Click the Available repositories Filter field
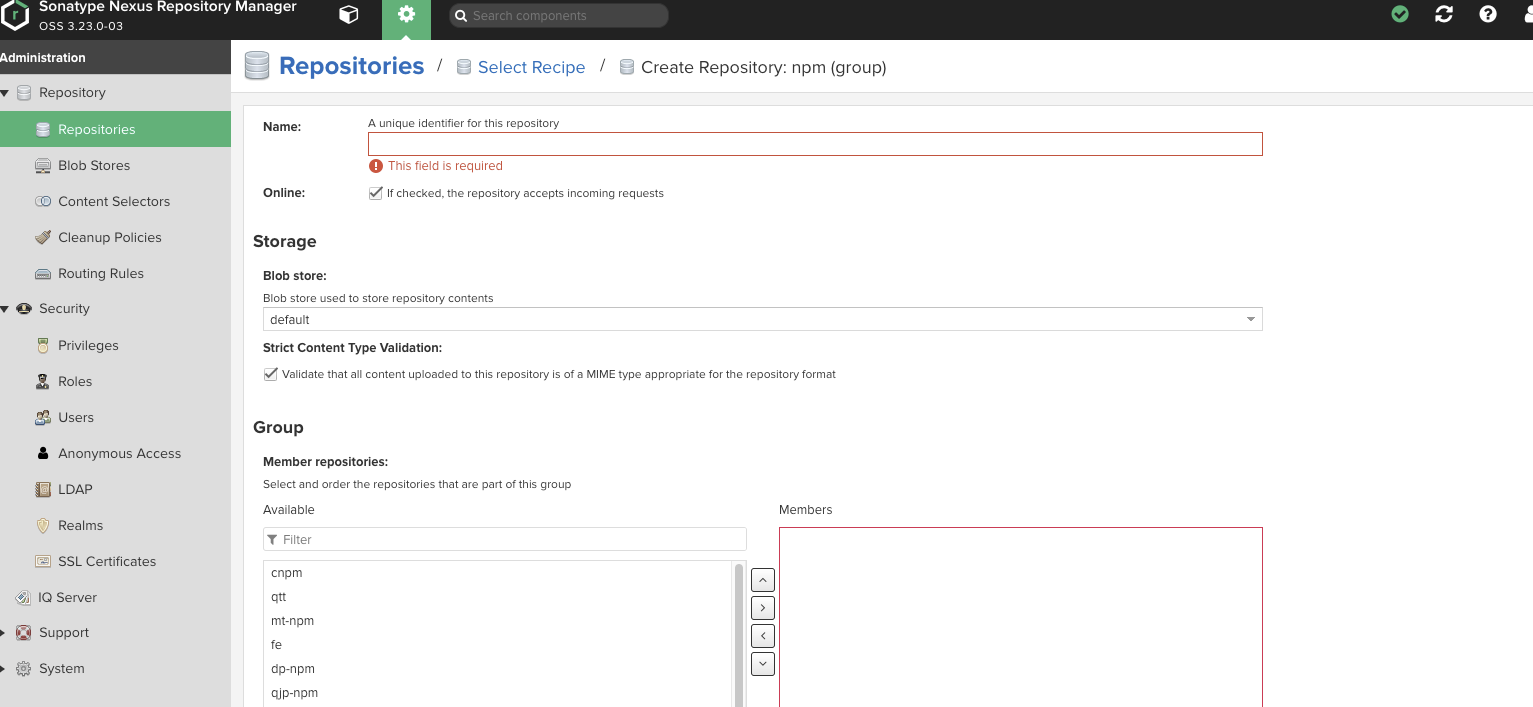1533x707 pixels. (505, 539)
